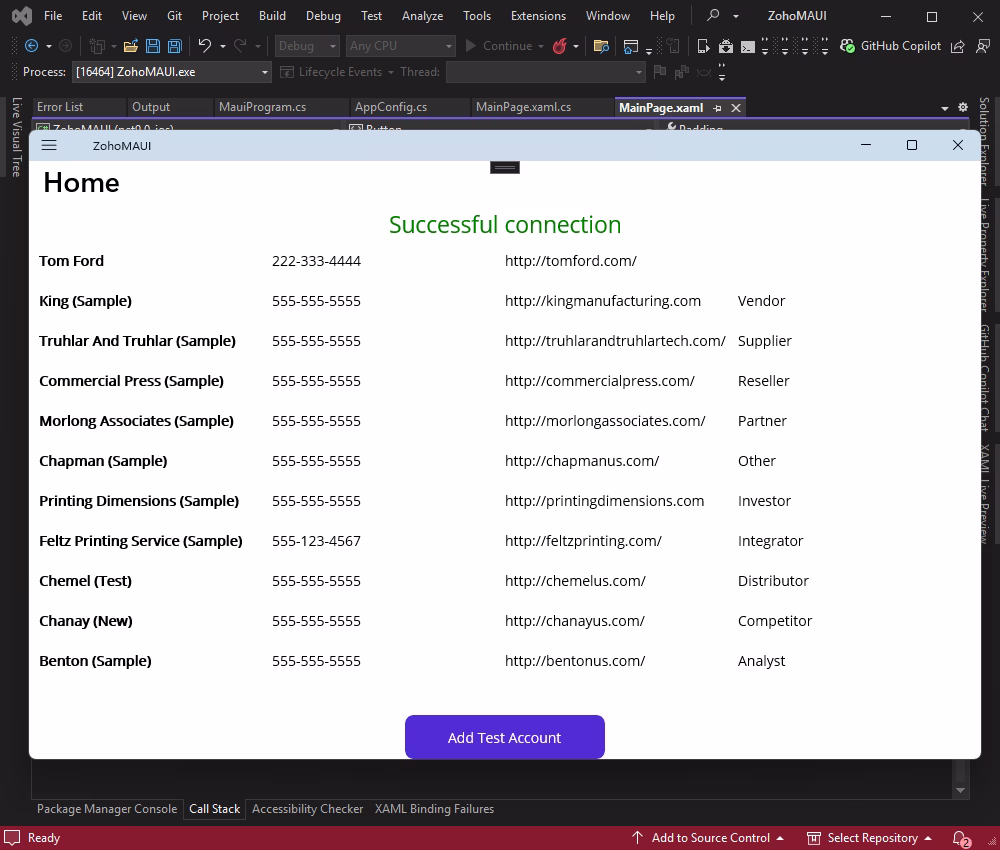Click the Share arrow icon beside Copilot

point(957,46)
